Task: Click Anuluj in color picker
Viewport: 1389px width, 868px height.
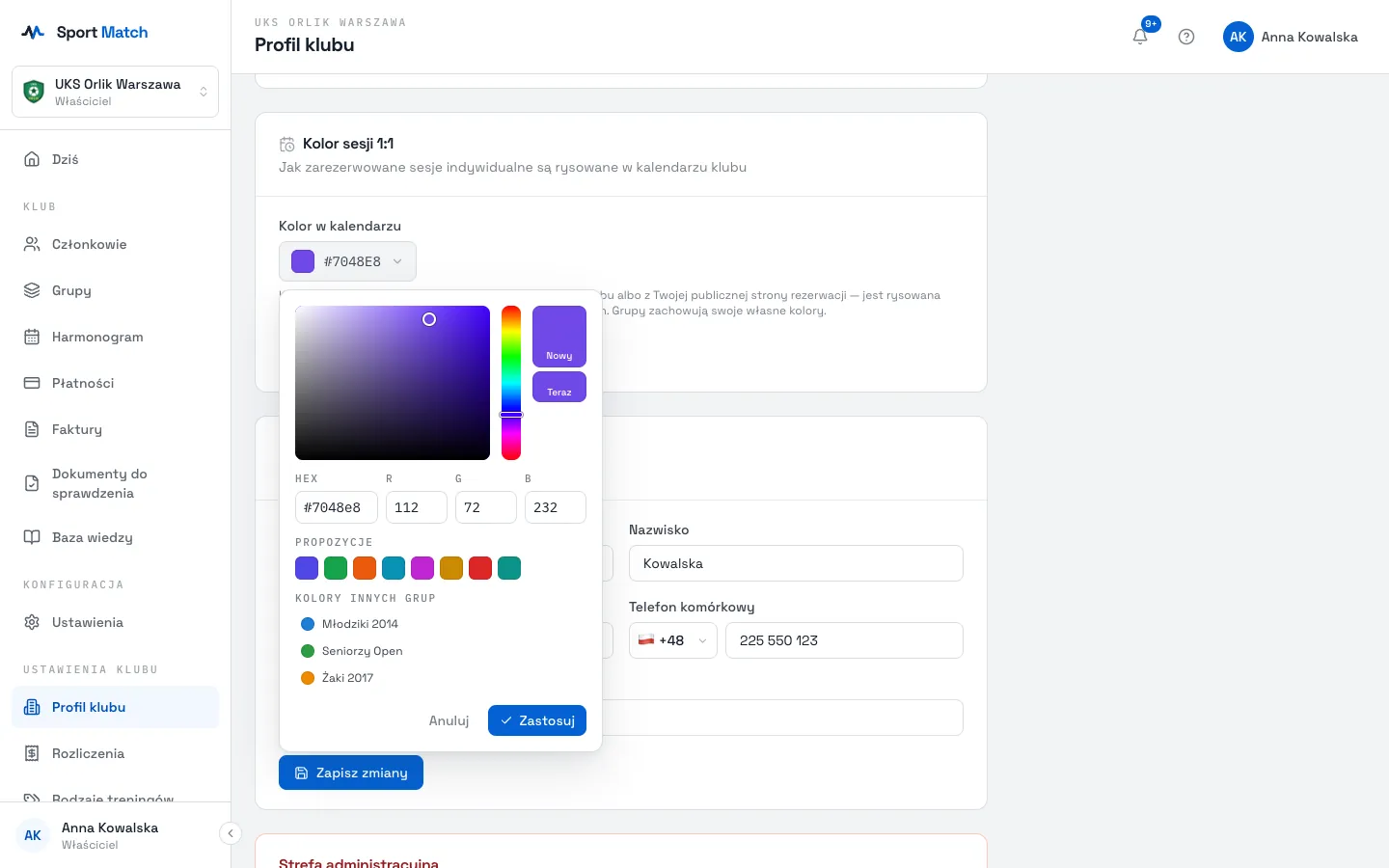Action: coord(449,720)
